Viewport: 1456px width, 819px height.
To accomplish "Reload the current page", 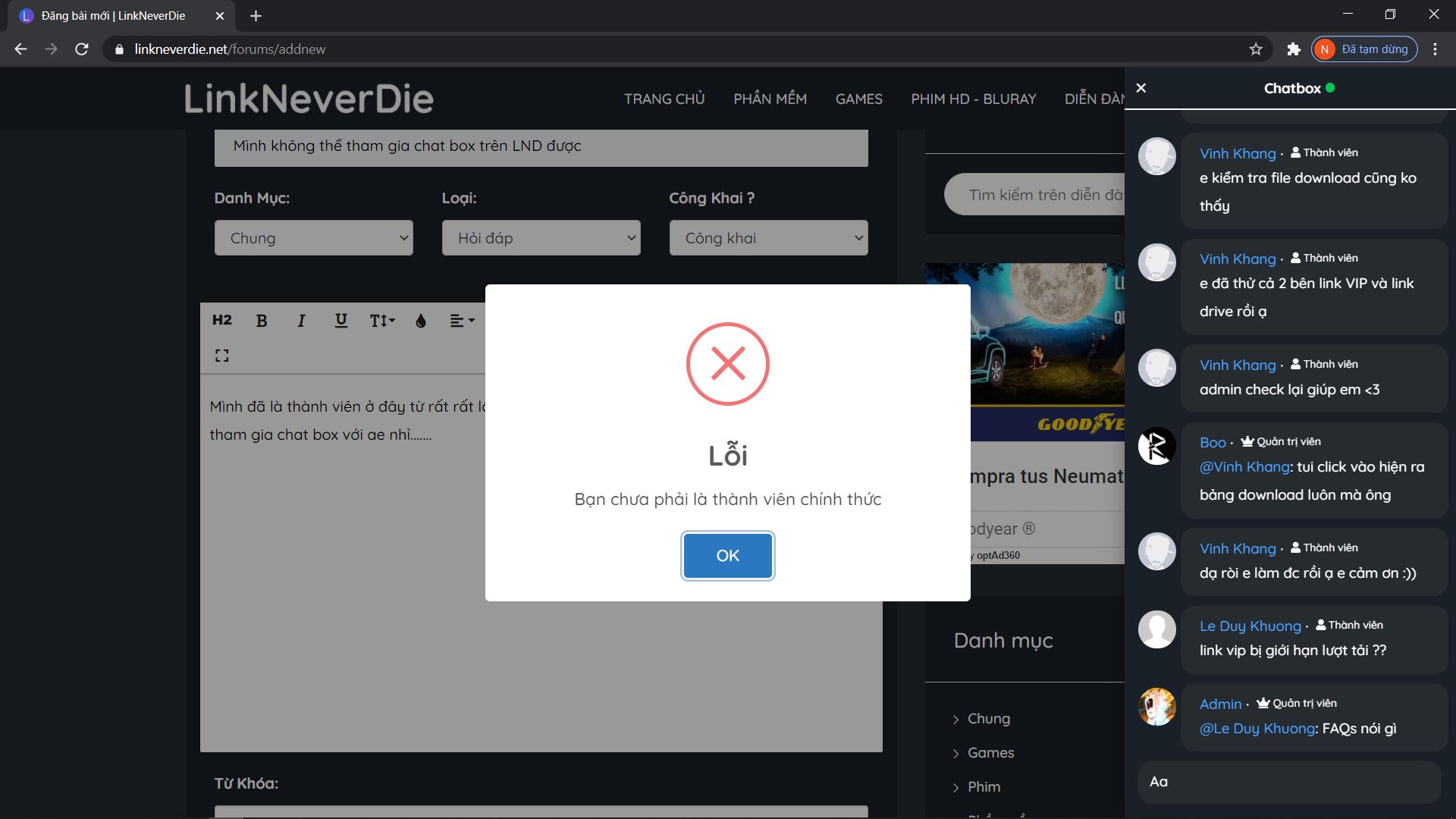I will tap(82, 49).
